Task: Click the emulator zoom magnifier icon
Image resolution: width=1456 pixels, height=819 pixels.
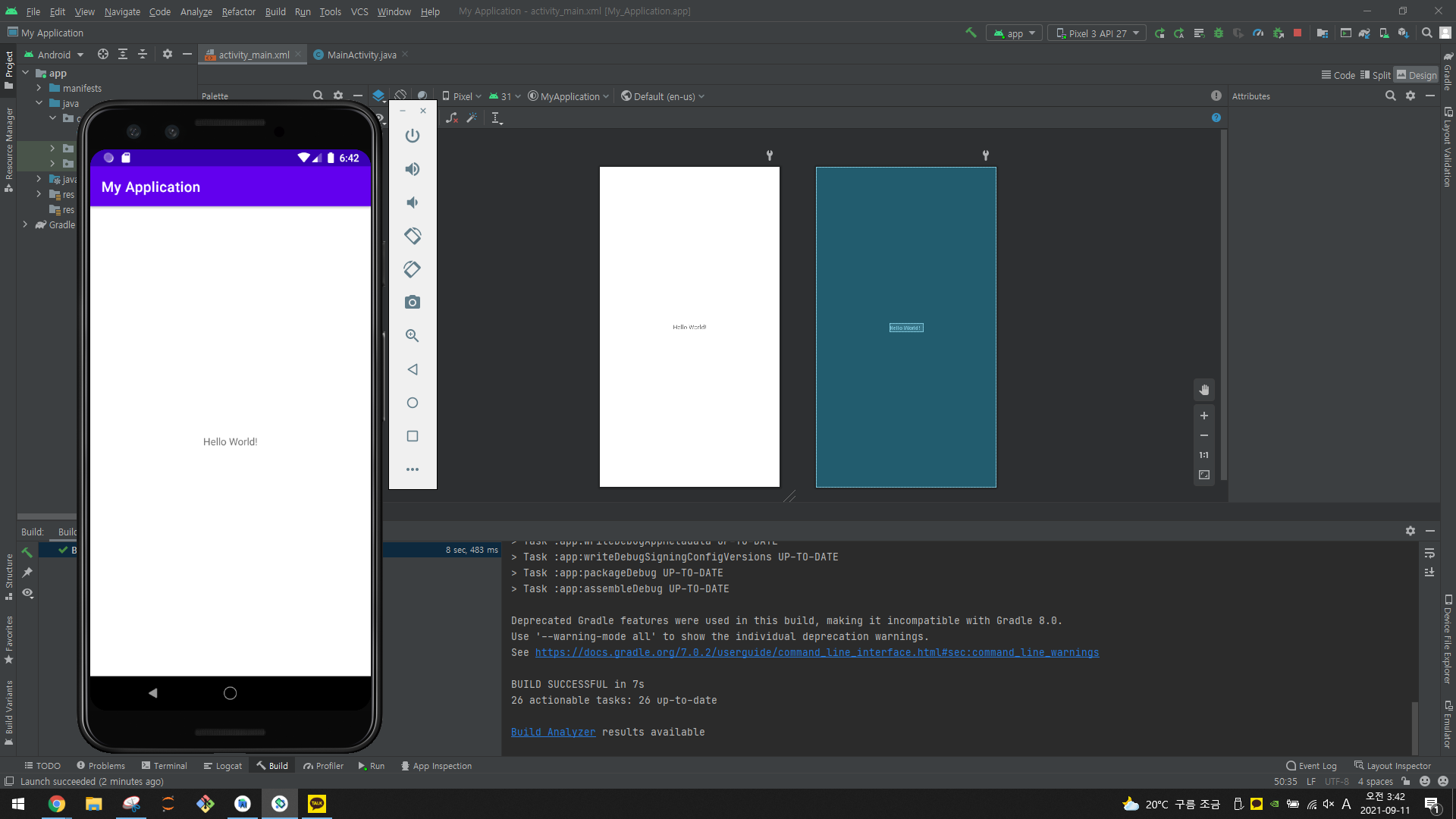Action: (x=412, y=336)
